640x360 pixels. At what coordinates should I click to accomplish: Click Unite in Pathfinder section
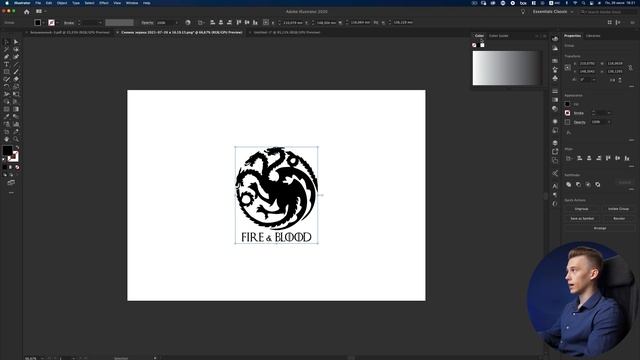[x=569, y=184]
